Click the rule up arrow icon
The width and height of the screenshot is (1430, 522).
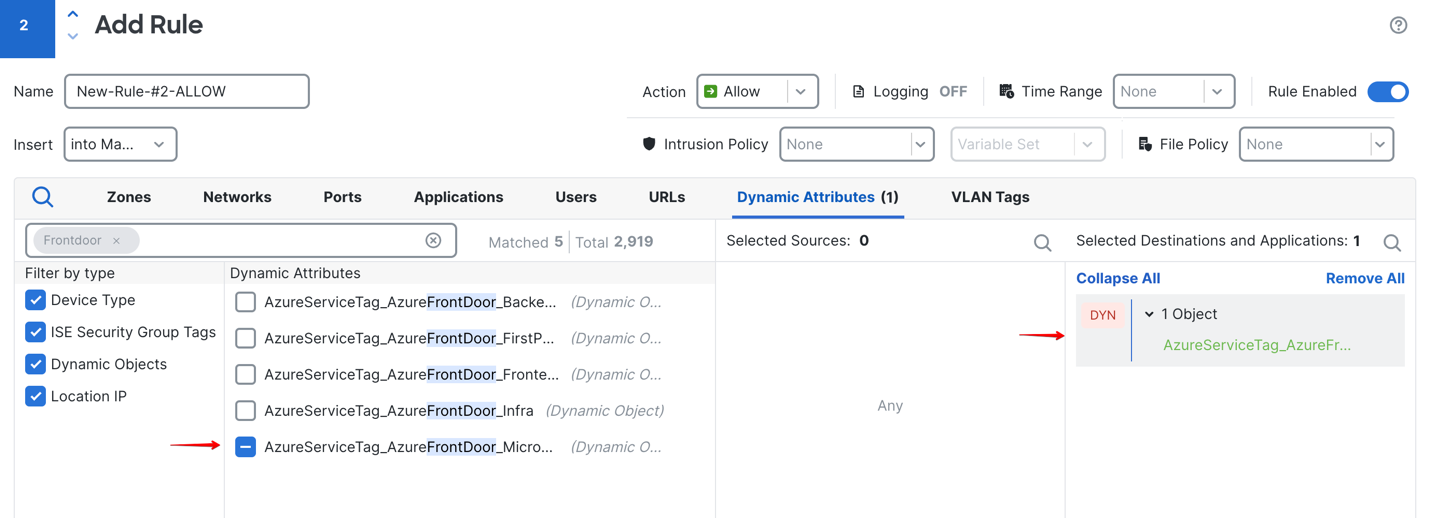[x=73, y=15]
